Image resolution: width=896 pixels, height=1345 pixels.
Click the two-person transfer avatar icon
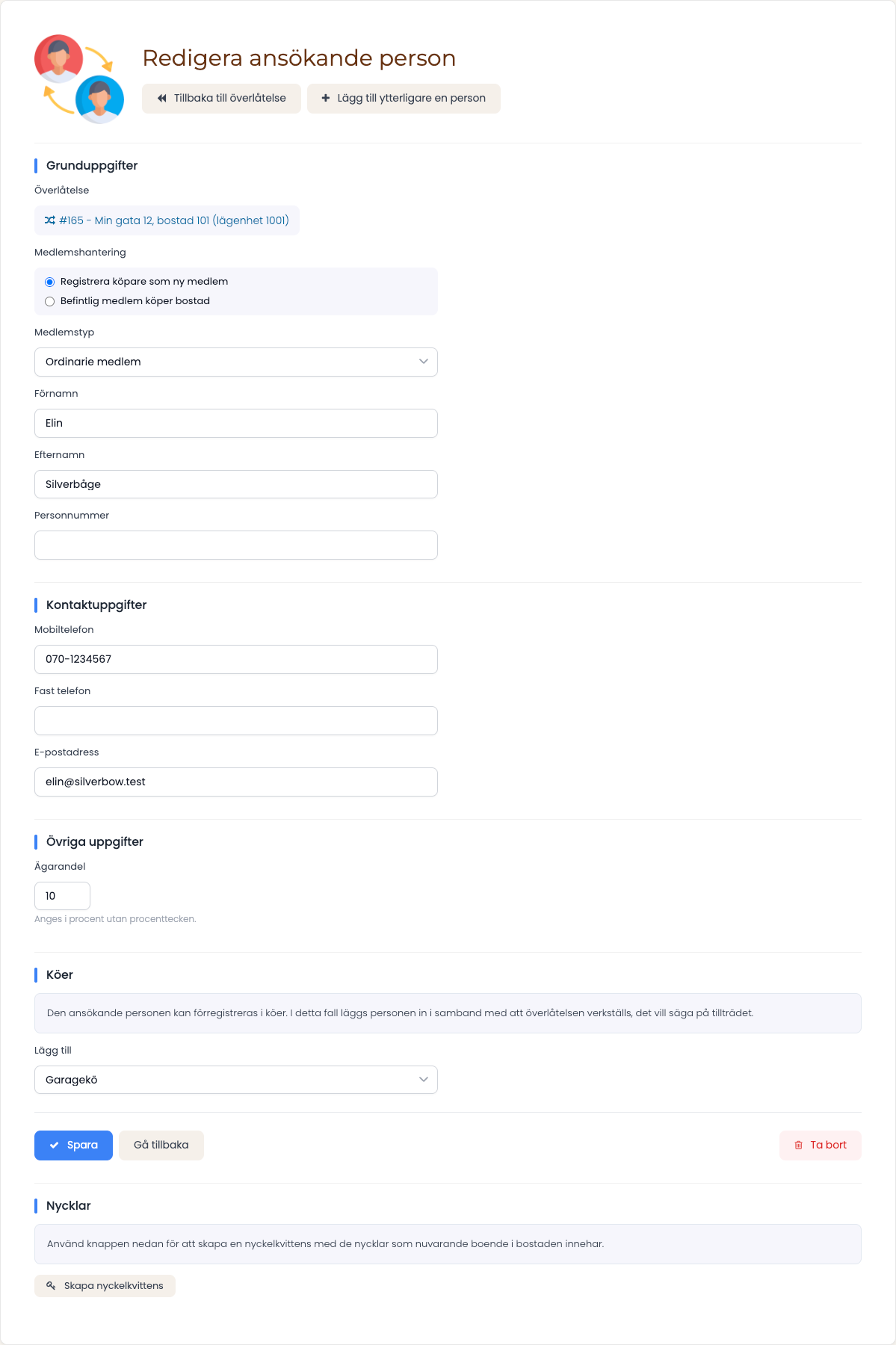click(x=79, y=79)
